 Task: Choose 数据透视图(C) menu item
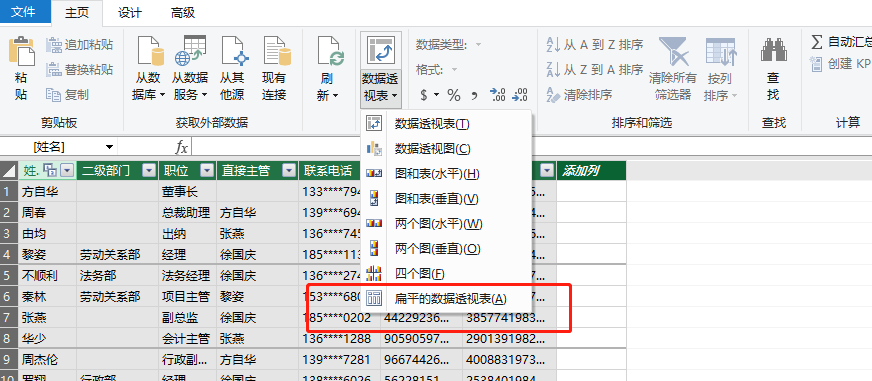(x=447, y=149)
